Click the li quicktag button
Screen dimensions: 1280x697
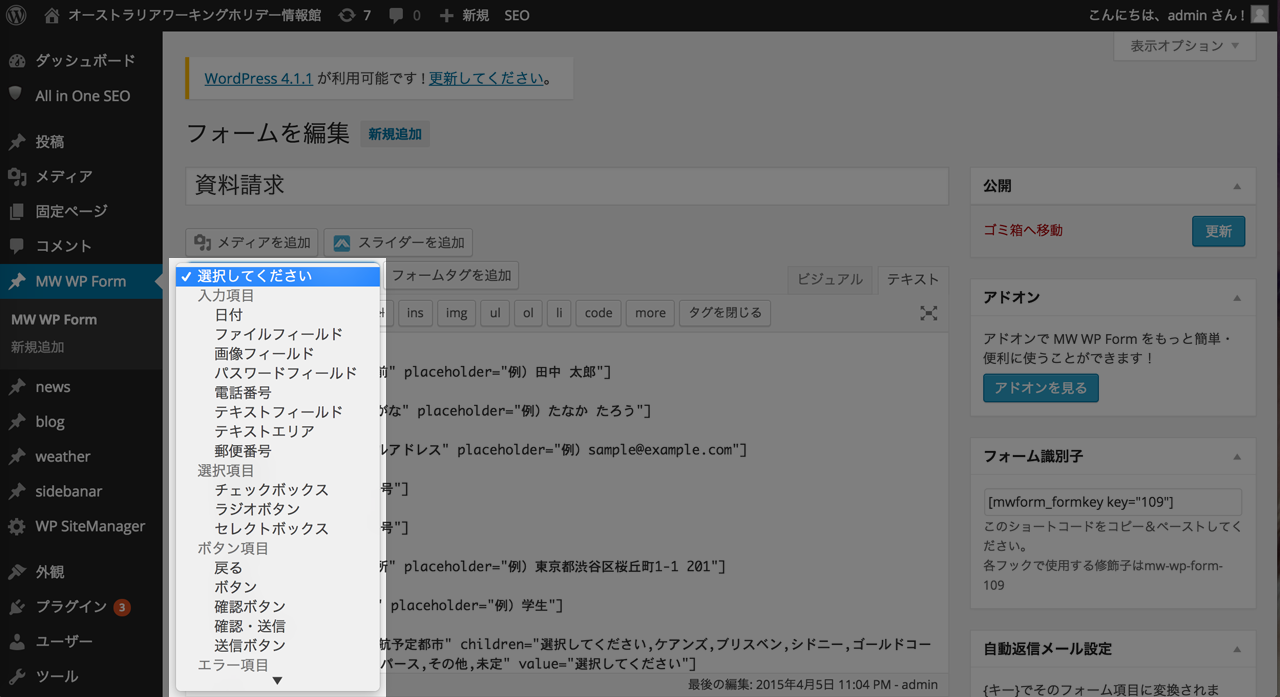[559, 313]
